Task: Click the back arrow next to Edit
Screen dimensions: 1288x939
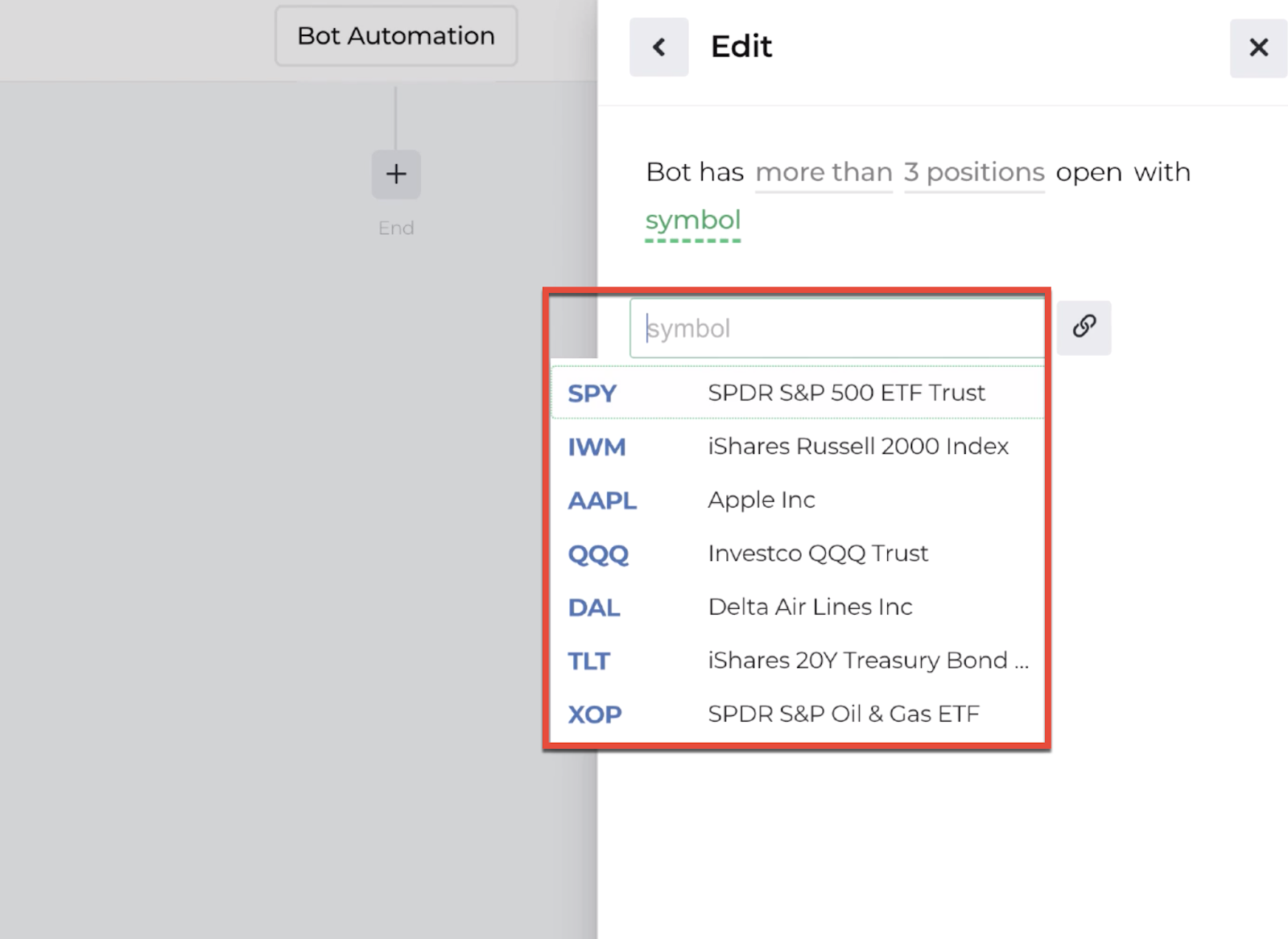Action: [x=658, y=47]
